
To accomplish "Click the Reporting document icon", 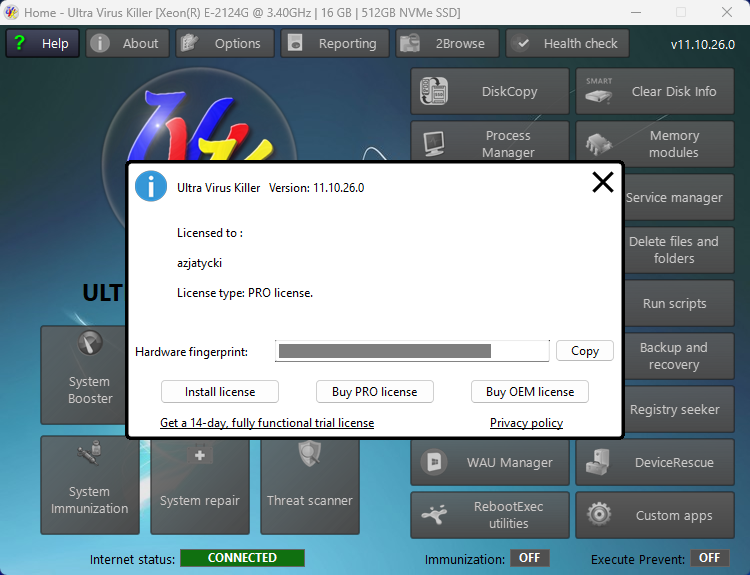I will point(295,43).
